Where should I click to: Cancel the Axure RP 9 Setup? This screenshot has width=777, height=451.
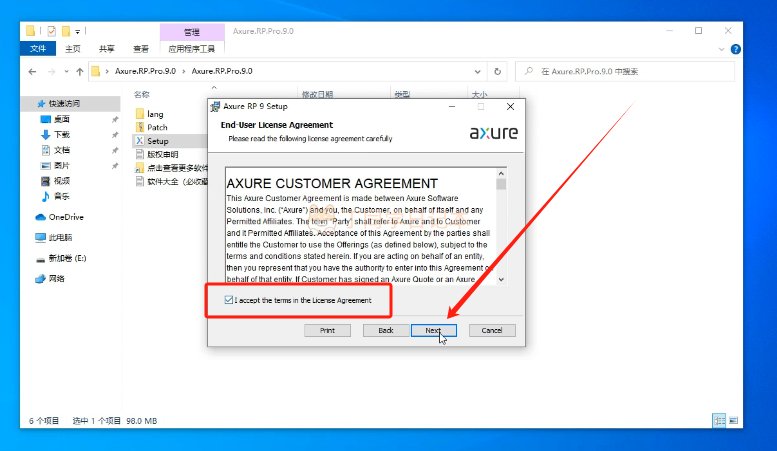pyautogui.click(x=492, y=330)
